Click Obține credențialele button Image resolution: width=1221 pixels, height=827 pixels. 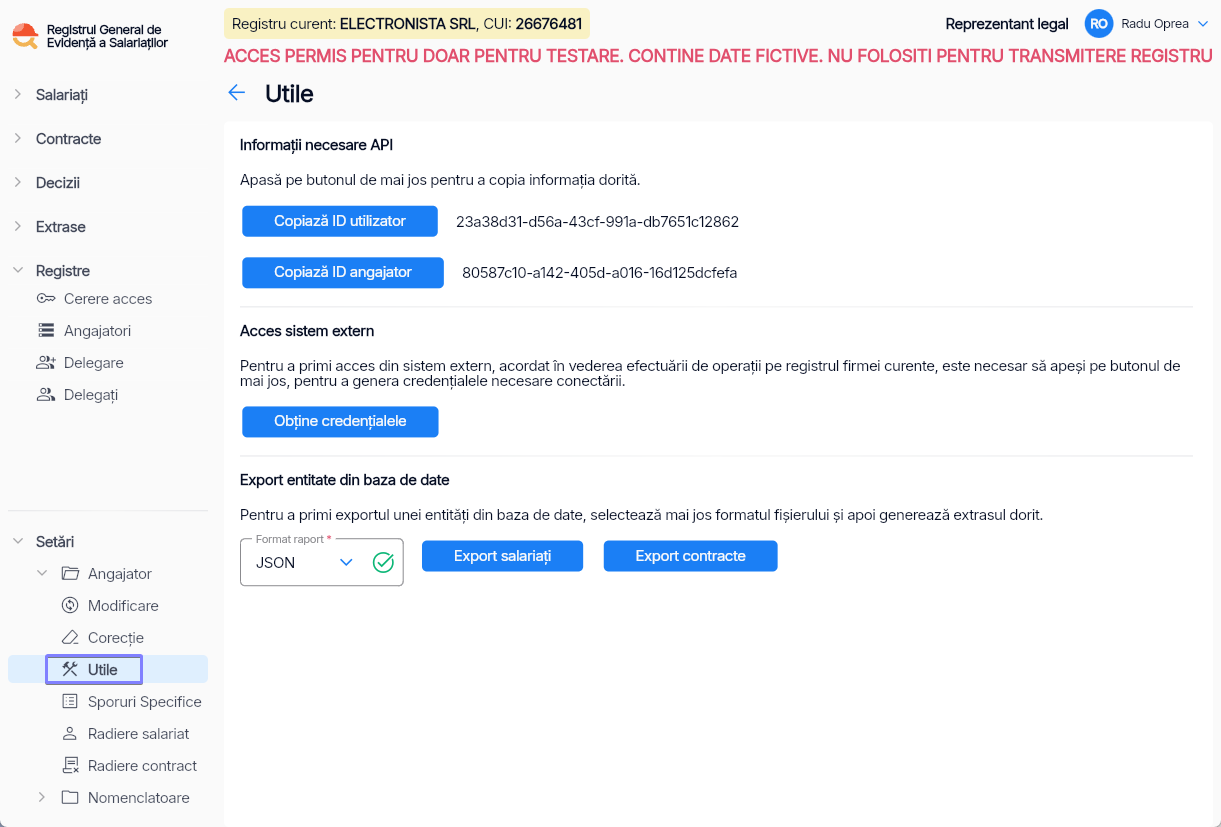tap(340, 422)
